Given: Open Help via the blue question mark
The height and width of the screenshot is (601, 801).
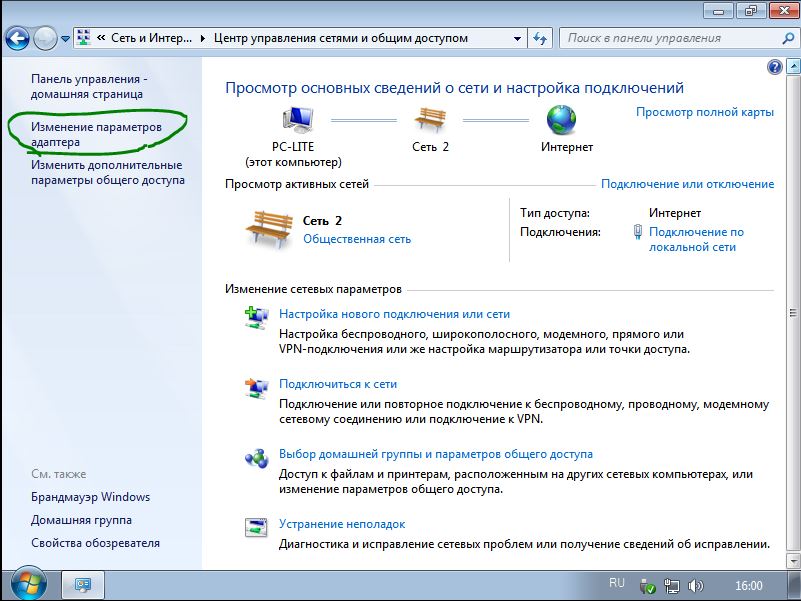Looking at the screenshot, I should click(775, 66).
